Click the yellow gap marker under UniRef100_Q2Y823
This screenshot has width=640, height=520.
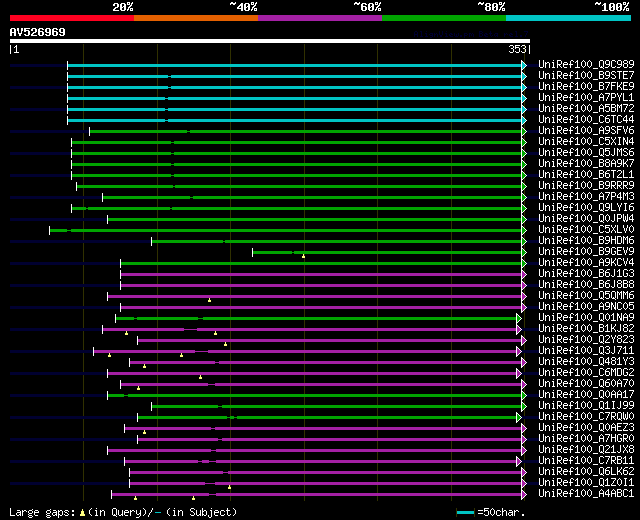(225, 344)
